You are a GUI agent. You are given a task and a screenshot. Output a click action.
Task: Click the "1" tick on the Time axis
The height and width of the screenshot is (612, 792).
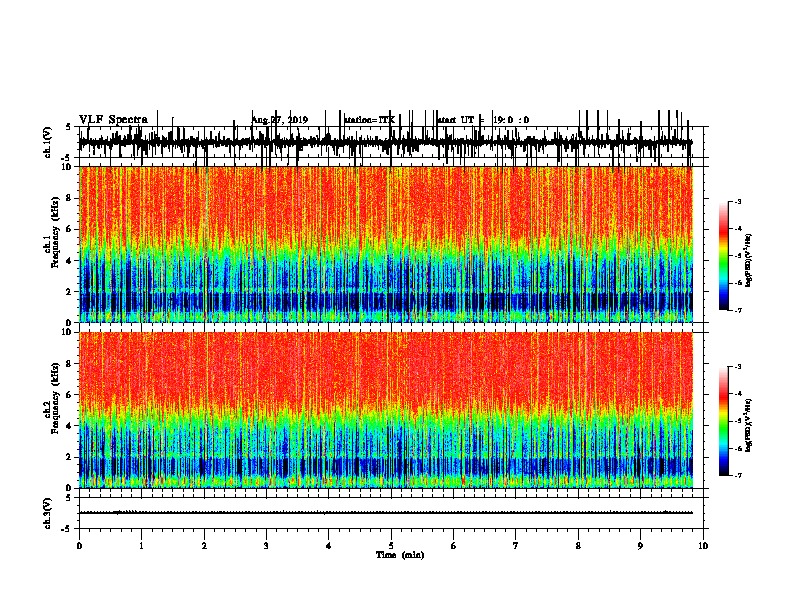click(142, 546)
